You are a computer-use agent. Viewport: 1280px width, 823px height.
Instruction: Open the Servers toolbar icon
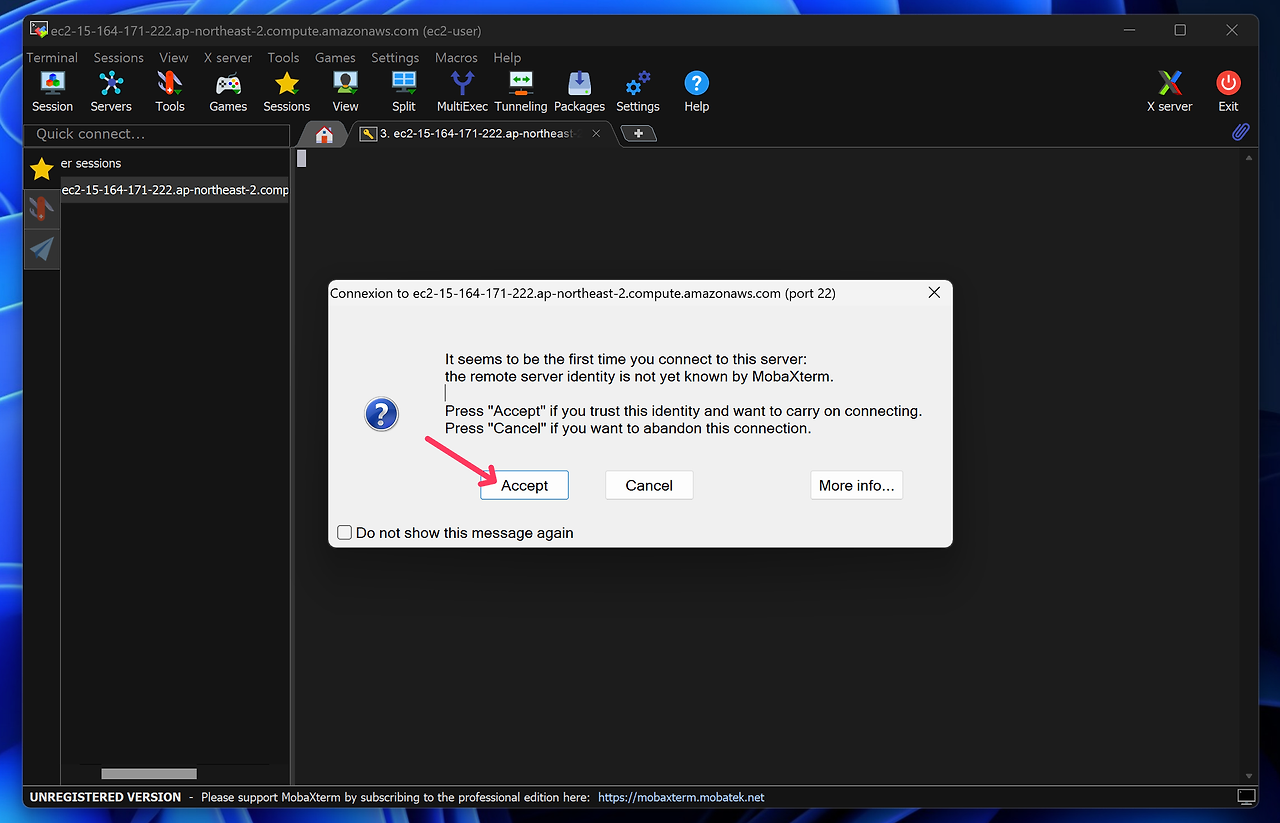coord(111,91)
